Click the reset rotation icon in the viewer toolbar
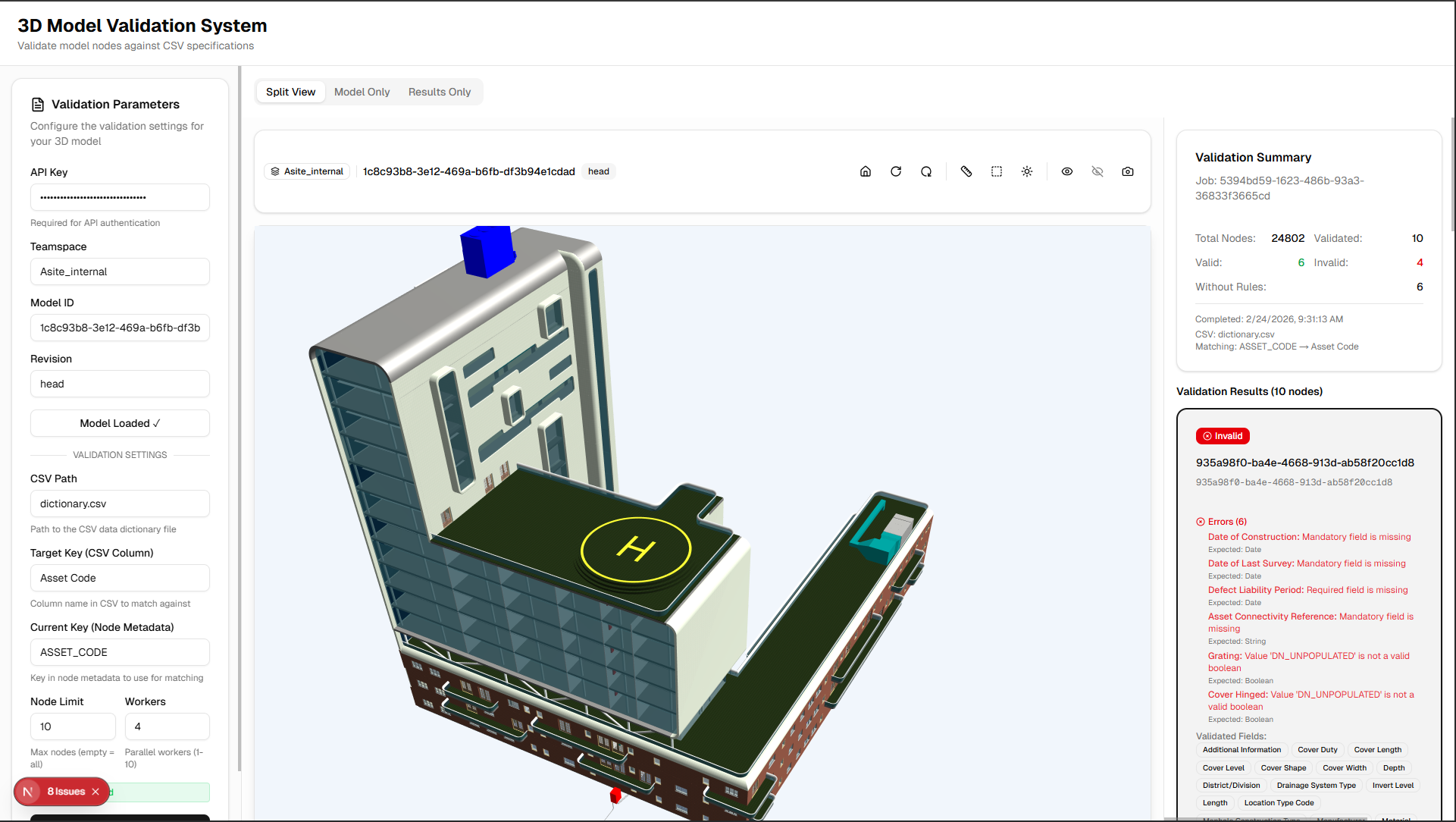Screen dimensions: 1456x822 pos(925,171)
